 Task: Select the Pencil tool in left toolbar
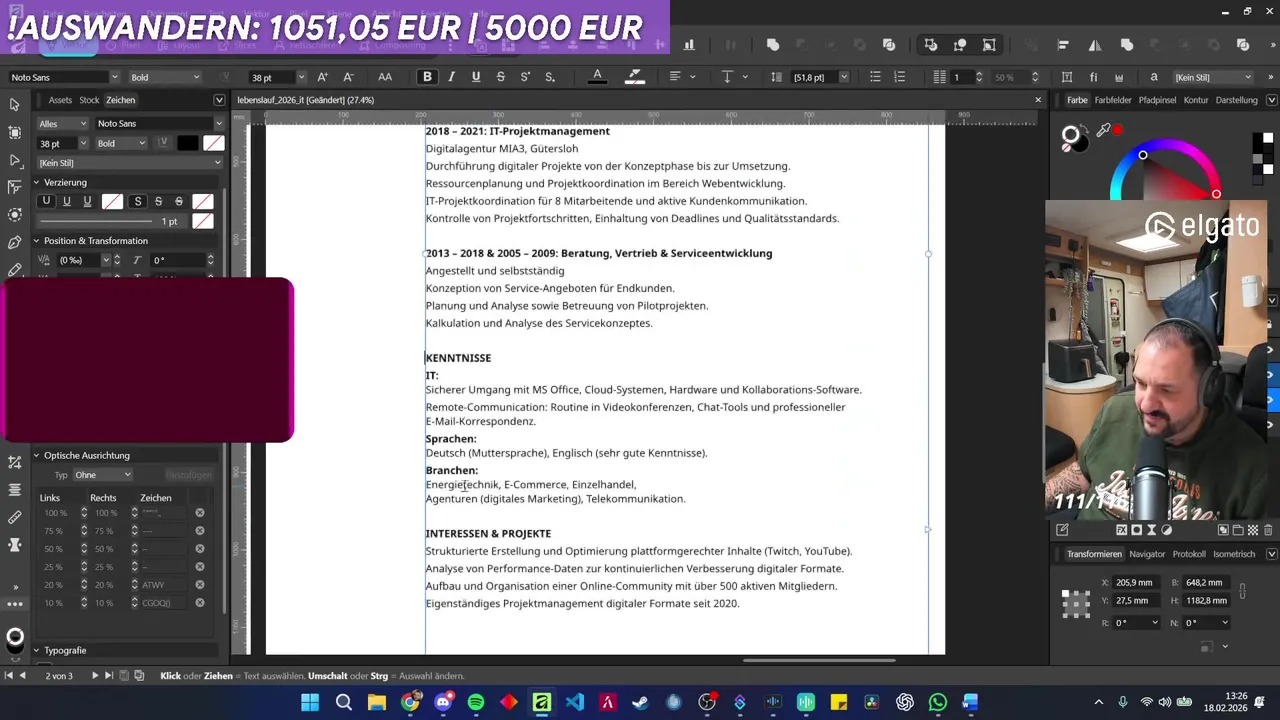click(x=15, y=270)
